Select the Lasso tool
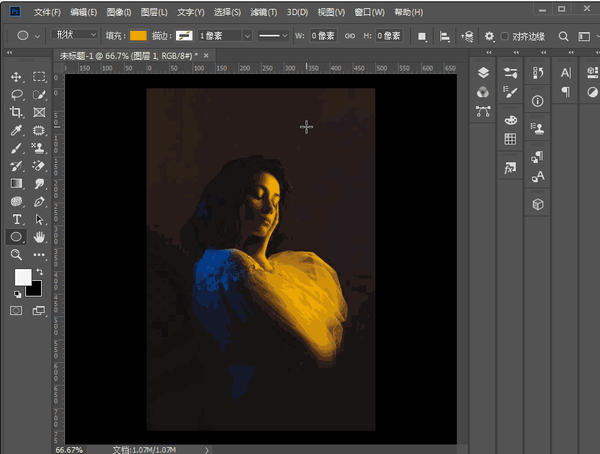 tap(17, 95)
